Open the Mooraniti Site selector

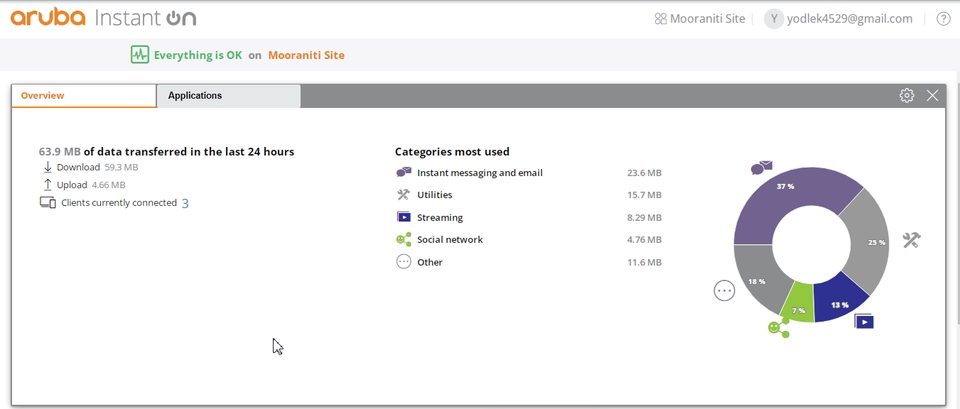699,19
